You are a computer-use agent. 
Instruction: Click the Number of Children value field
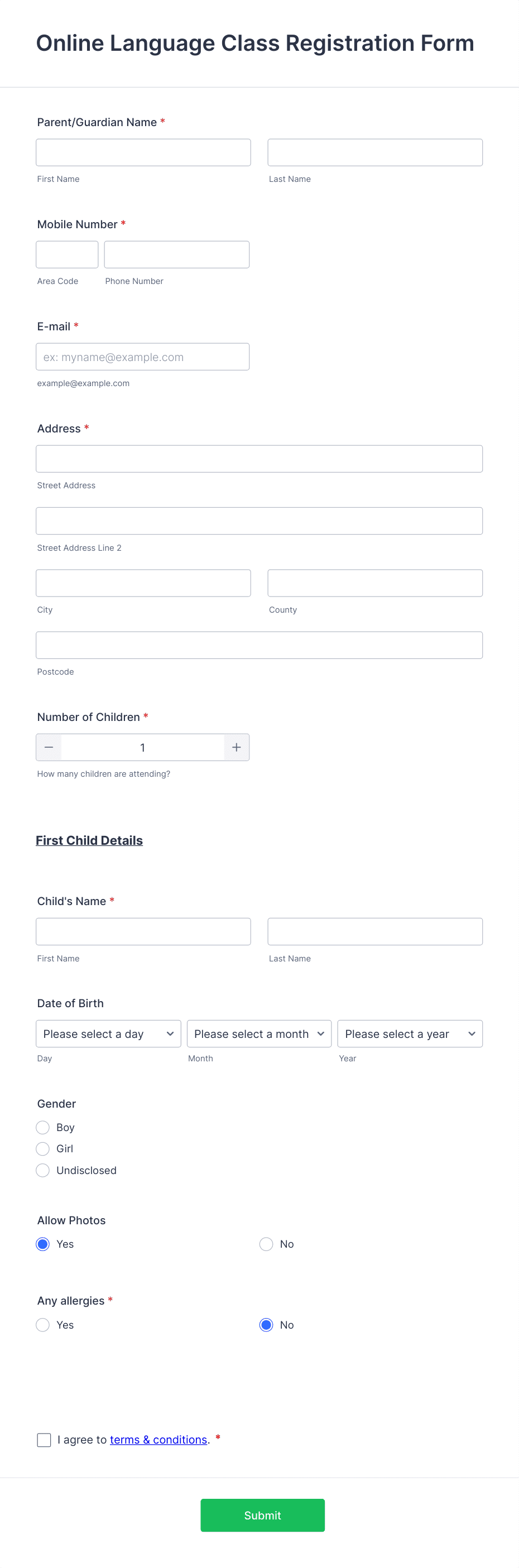click(142, 747)
